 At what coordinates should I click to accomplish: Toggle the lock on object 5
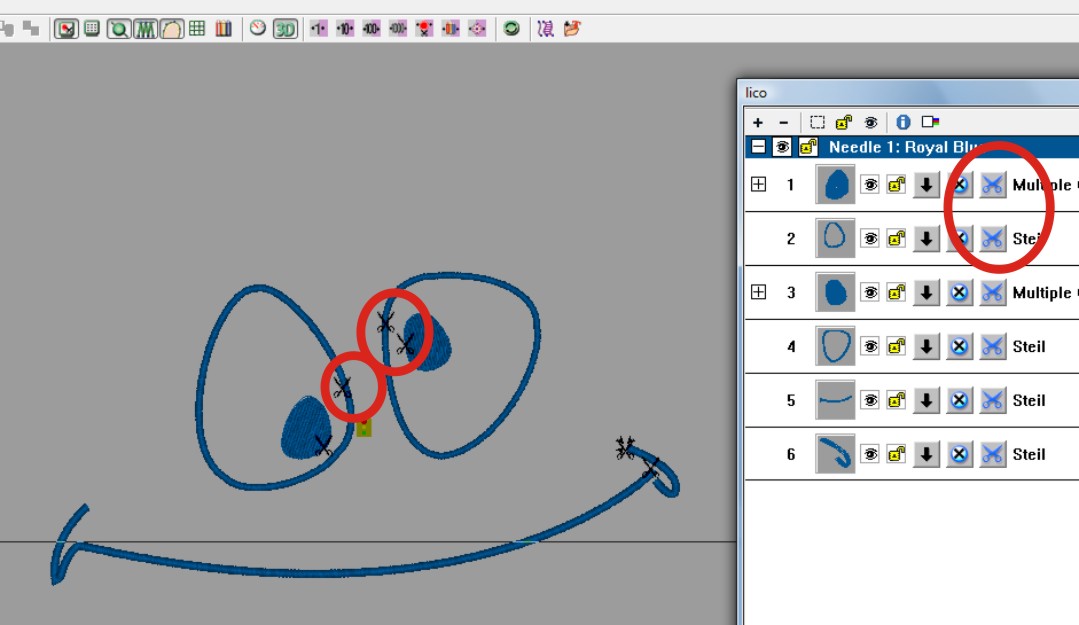click(896, 400)
